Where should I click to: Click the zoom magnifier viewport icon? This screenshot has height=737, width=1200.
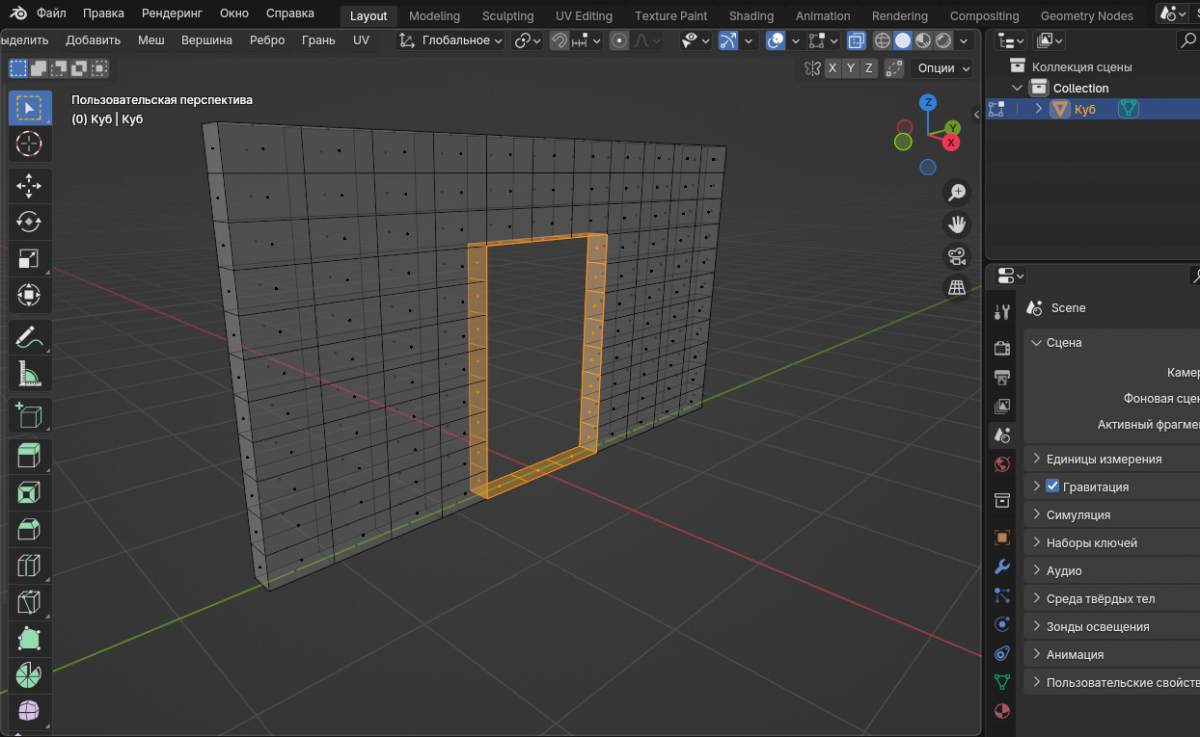tap(957, 192)
